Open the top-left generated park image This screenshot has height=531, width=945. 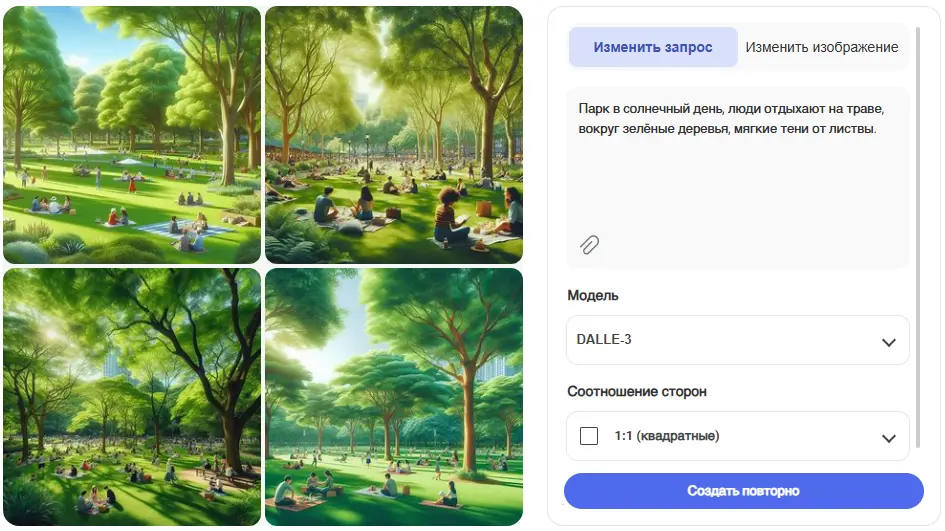coord(132,135)
